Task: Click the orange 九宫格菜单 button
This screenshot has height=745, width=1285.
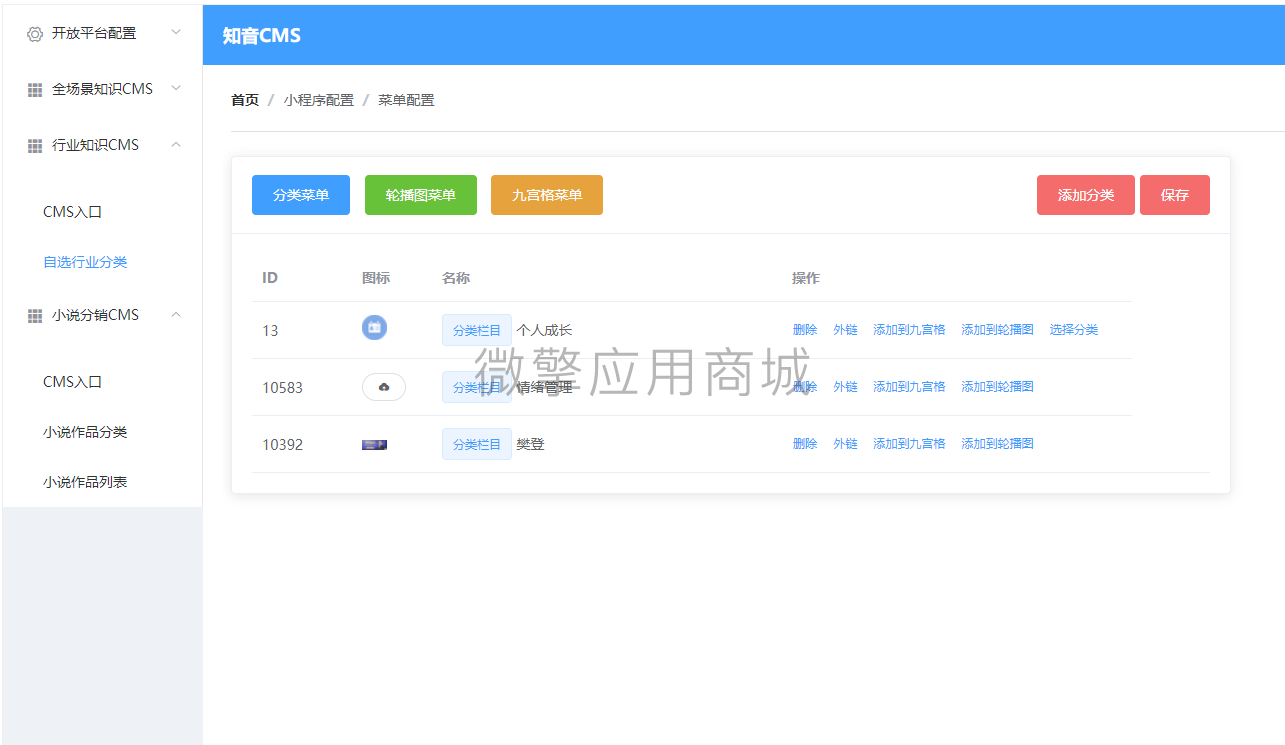Action: (547, 195)
